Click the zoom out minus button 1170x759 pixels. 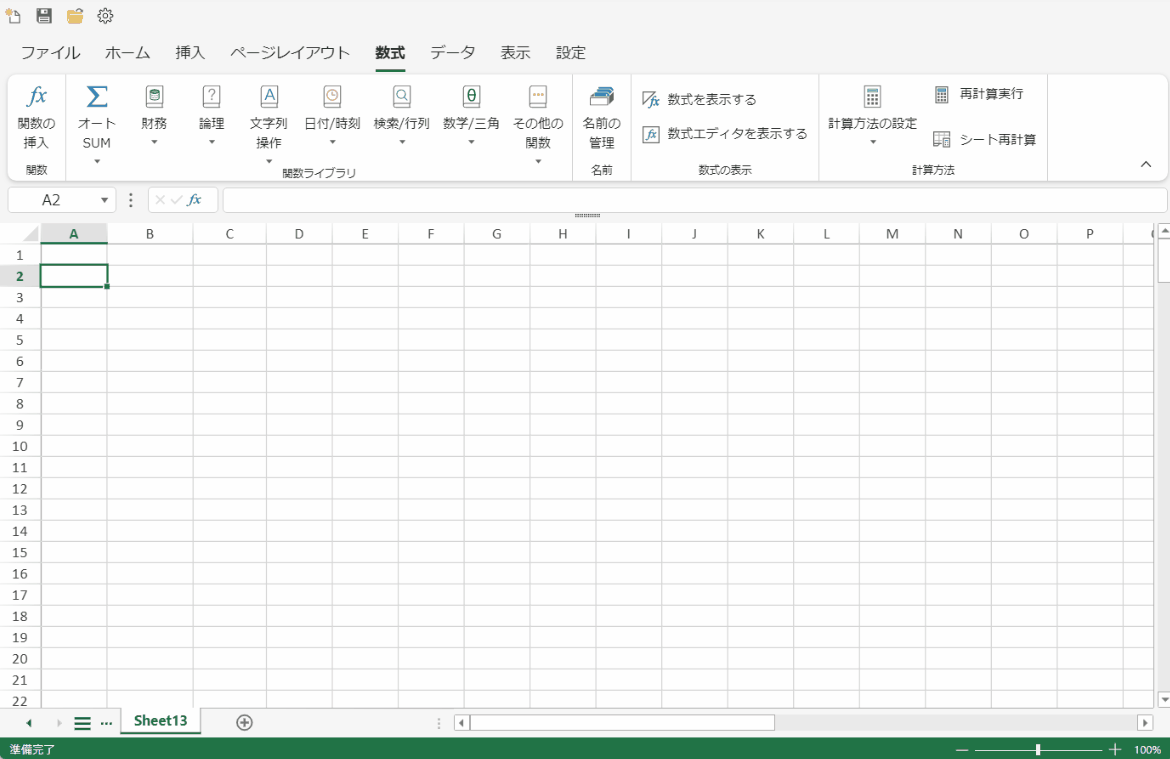[x=962, y=749]
